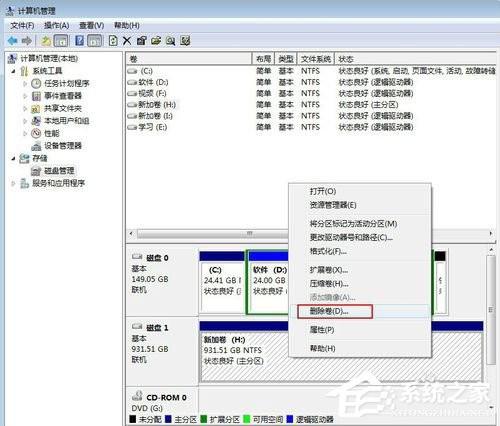500x426 pixels.
Task: Select the (C:) partition block on Disk 0
Action: point(222,283)
